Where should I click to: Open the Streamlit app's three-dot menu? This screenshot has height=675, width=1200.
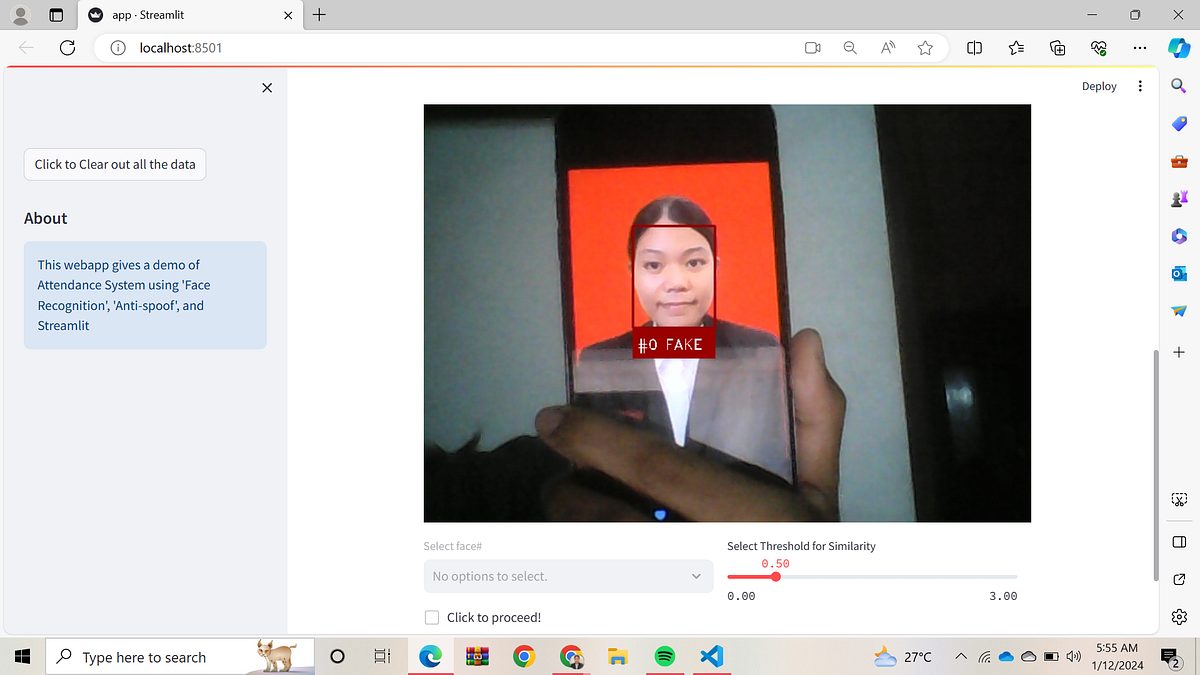(x=1139, y=86)
